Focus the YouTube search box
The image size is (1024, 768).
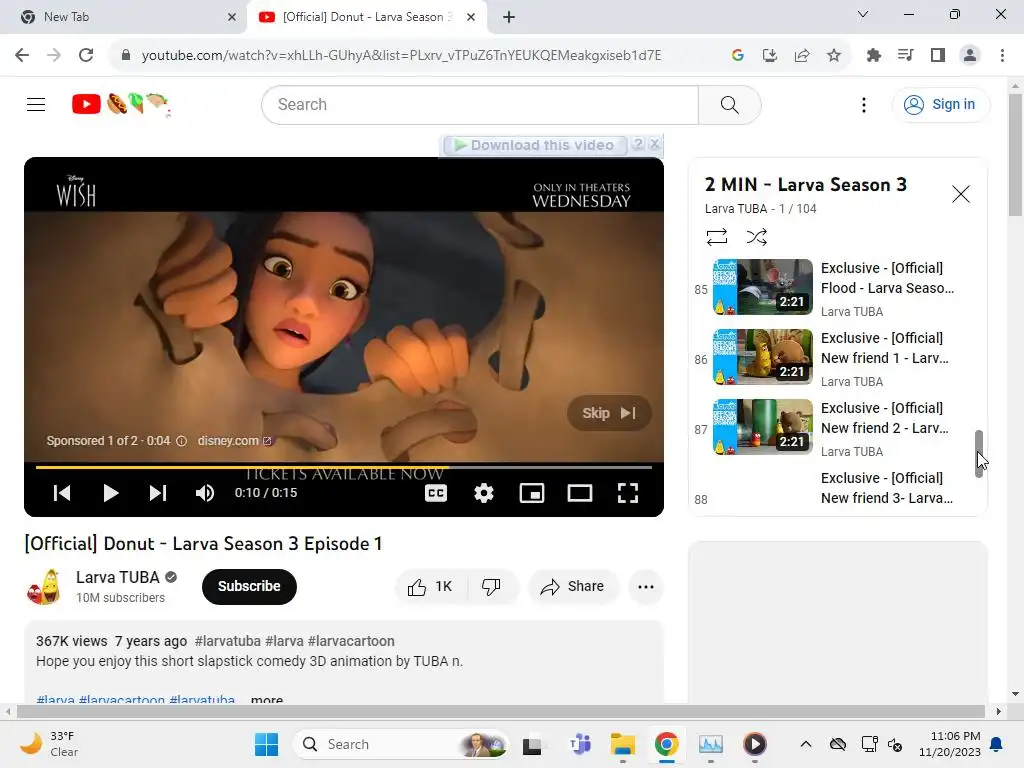[480, 104]
